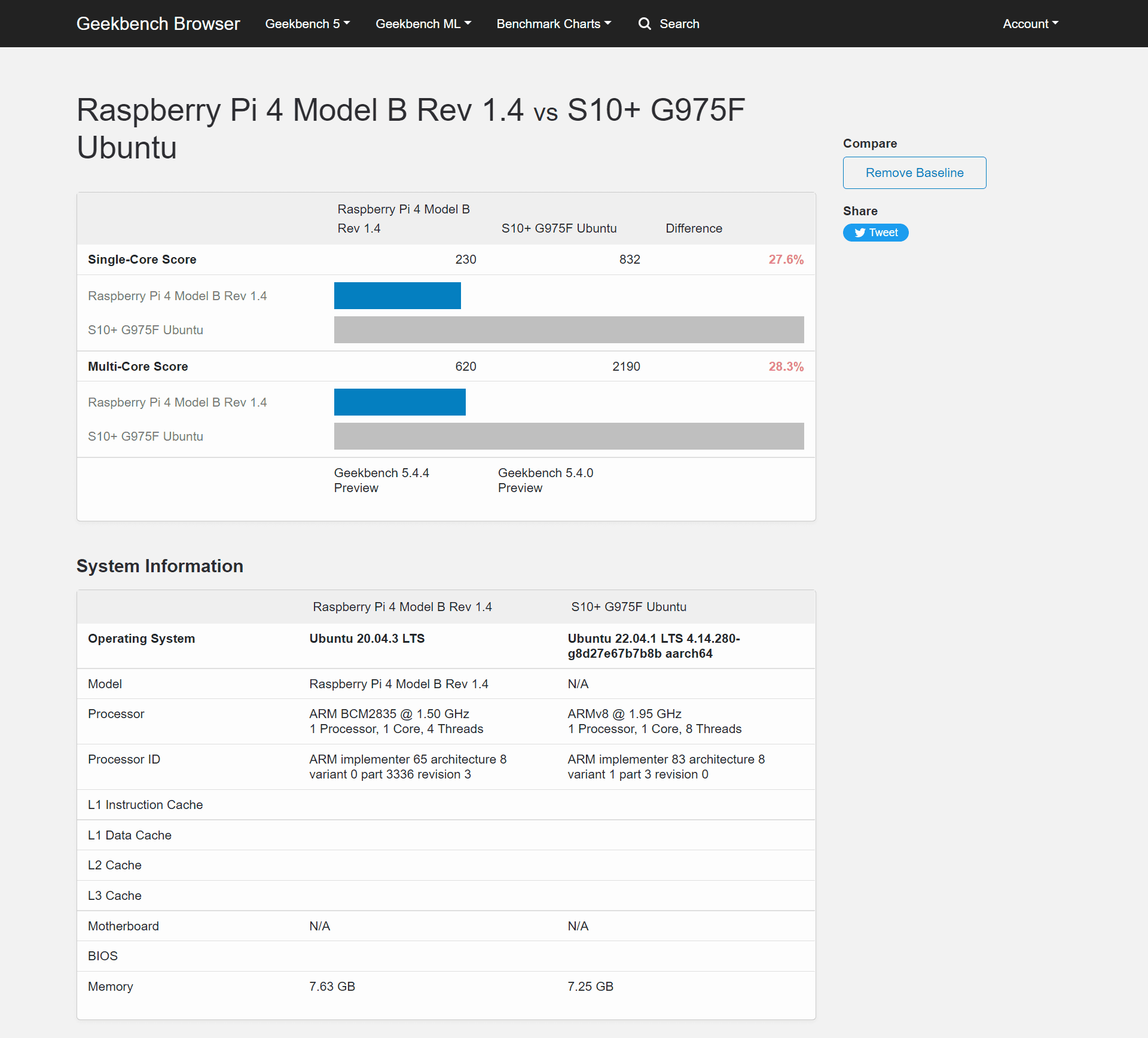Open the Geekbench 5 dropdown menu
Screen dimensions: 1148x1038
(307, 24)
